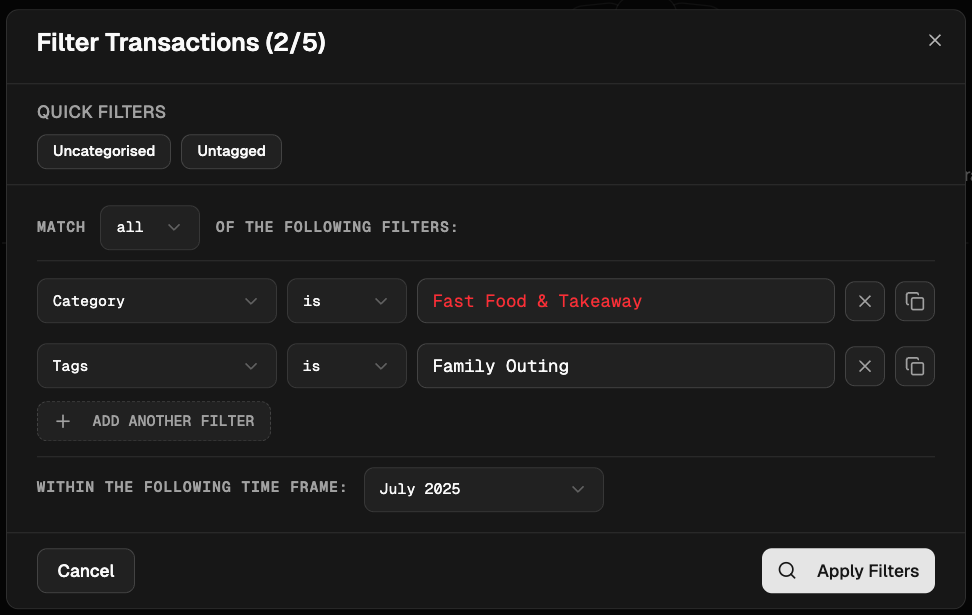Viewport: 972px width, 615px height.
Task: Remove the Family Outing tags filter
Action: tap(864, 366)
